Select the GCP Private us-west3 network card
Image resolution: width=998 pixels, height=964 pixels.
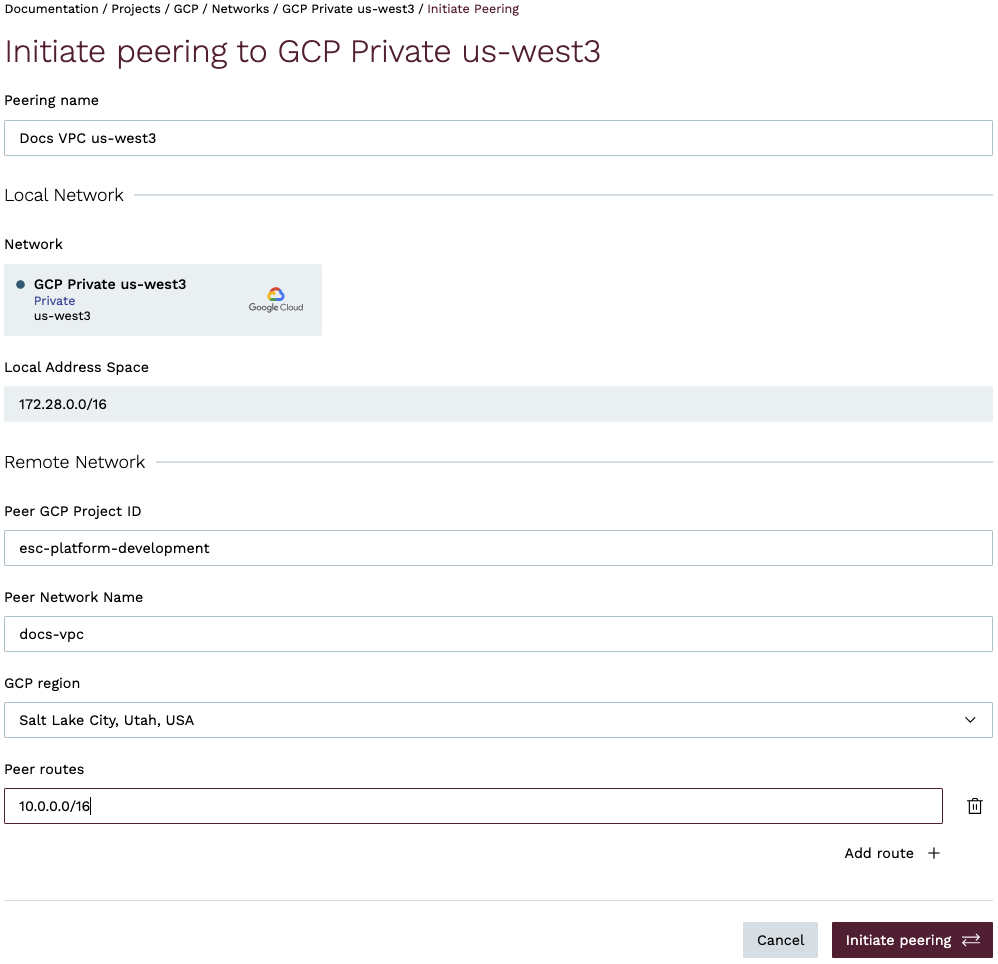162,299
